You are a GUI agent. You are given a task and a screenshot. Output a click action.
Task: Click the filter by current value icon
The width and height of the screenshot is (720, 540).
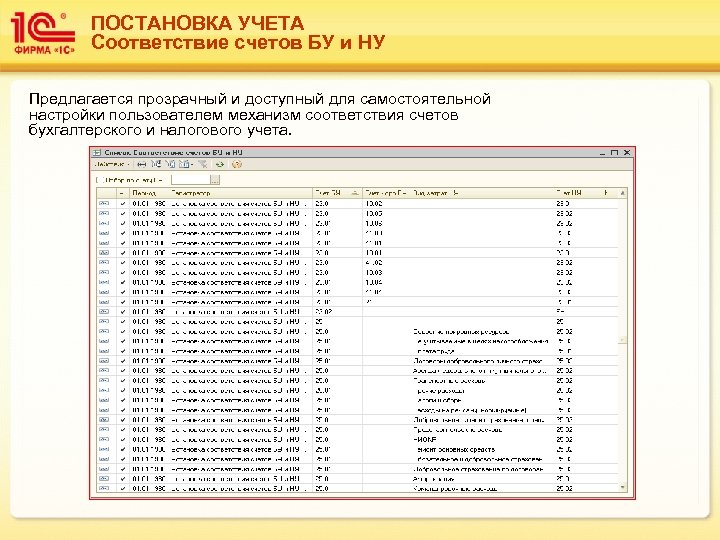[x=171, y=164]
